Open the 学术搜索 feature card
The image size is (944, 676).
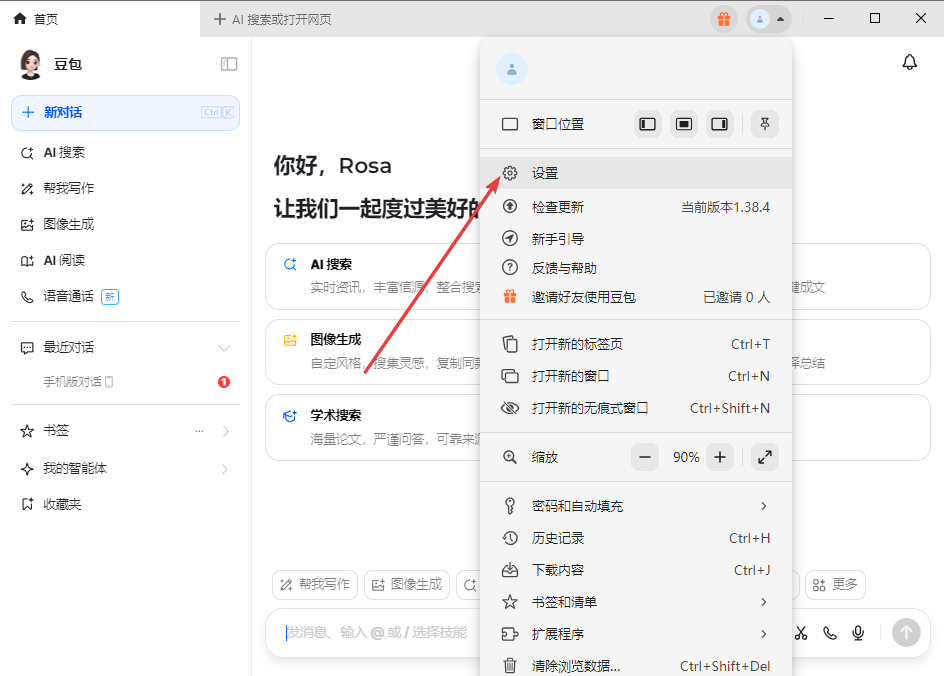coord(373,427)
